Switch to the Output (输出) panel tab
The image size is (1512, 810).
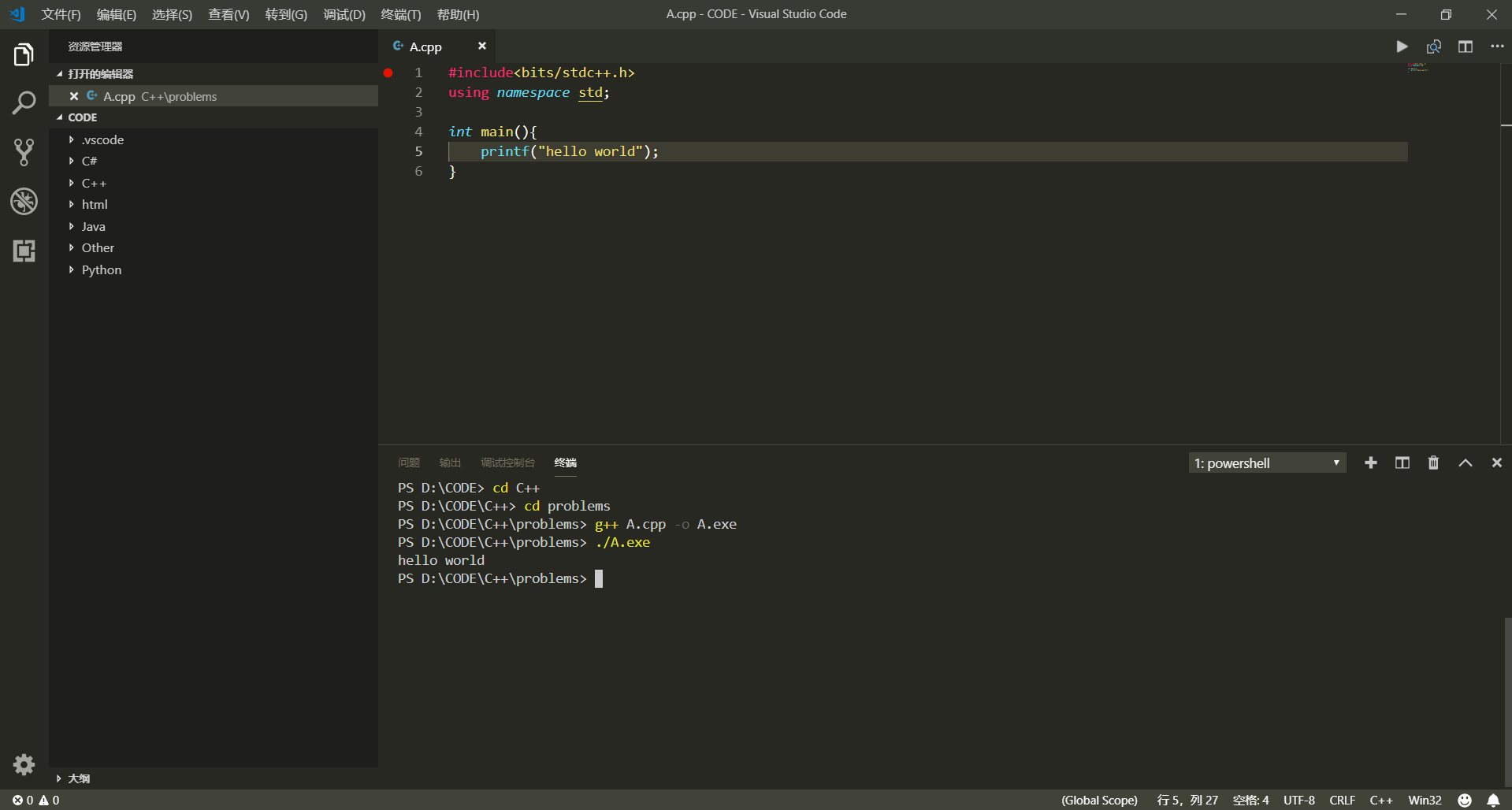point(450,463)
